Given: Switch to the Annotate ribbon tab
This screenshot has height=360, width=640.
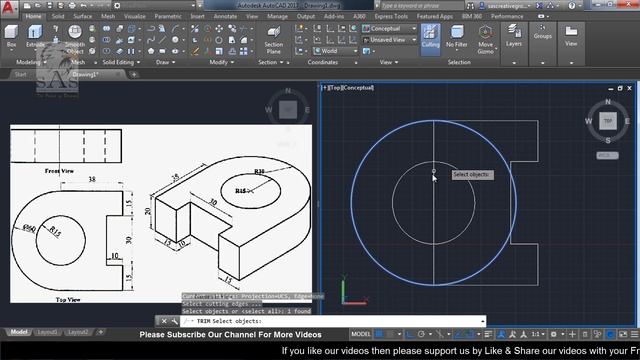Looking at the screenshot, I should [x=225, y=16].
